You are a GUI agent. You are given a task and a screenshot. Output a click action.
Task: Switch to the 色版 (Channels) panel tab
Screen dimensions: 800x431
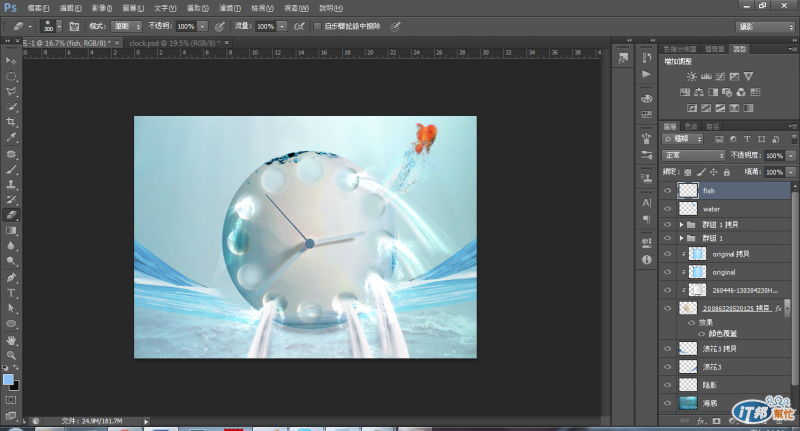[691, 125]
